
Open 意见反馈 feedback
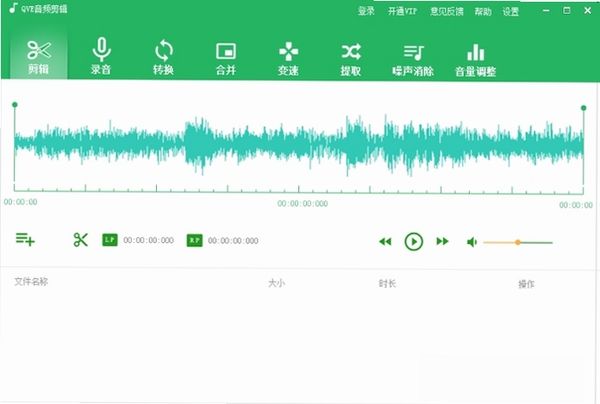point(447,11)
